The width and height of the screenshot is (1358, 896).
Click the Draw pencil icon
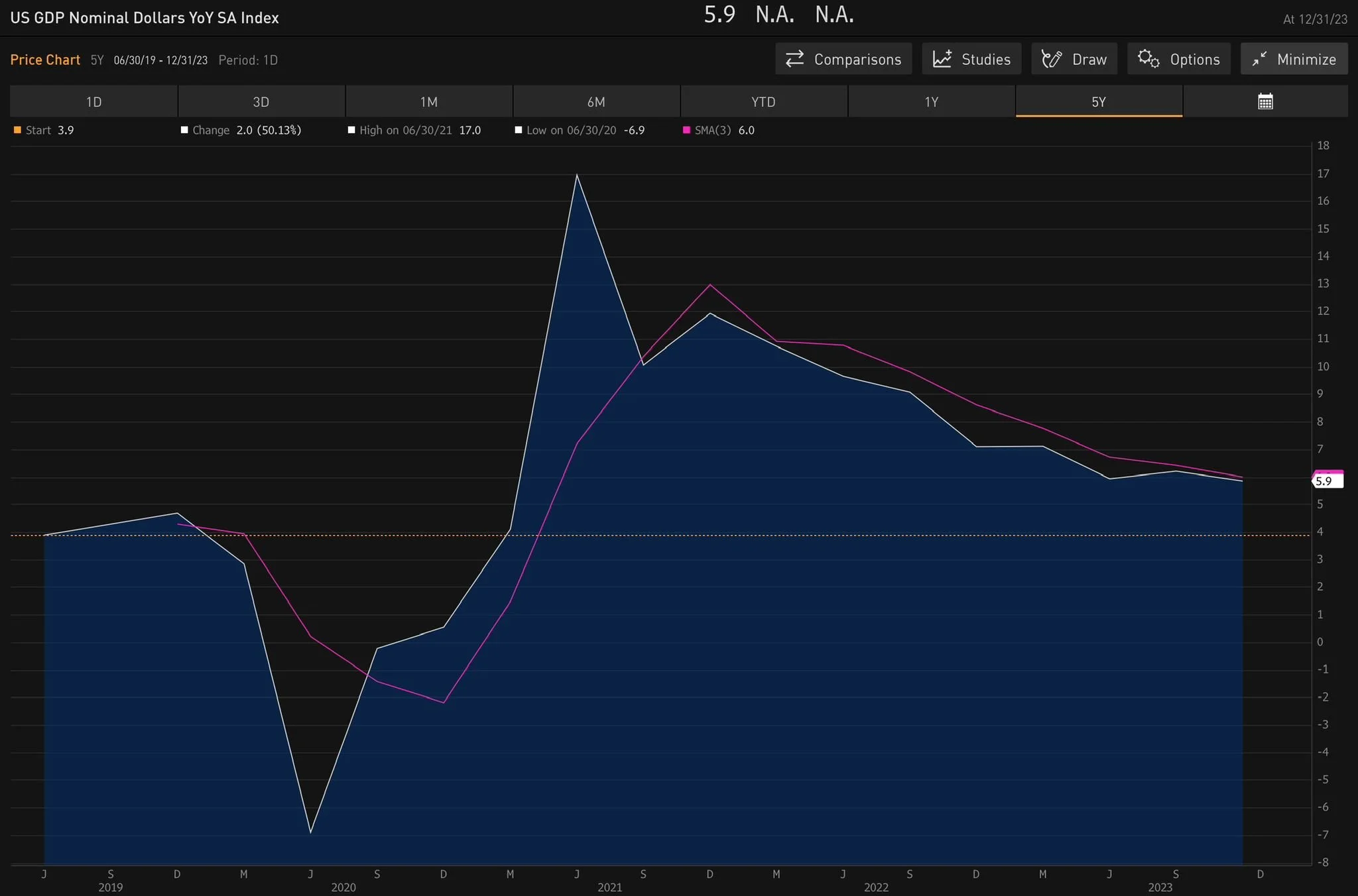tap(1052, 59)
